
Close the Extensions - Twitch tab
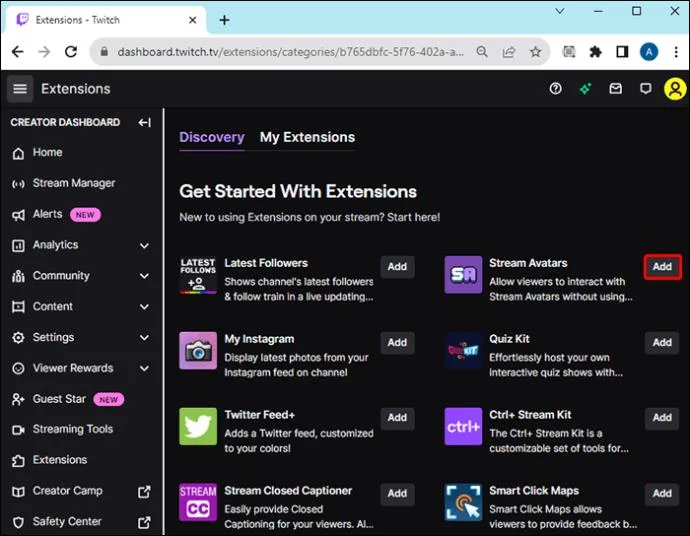(193, 20)
